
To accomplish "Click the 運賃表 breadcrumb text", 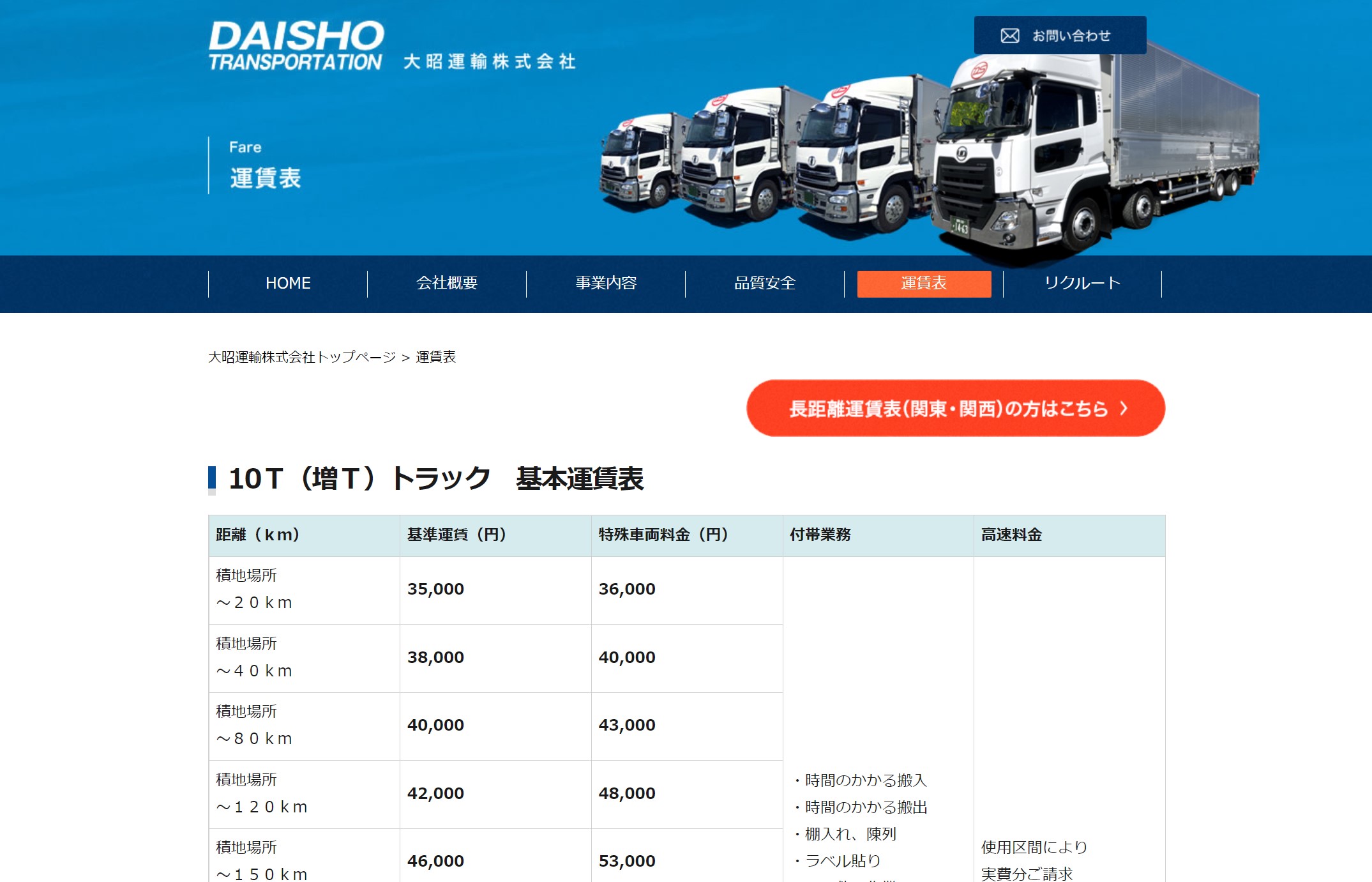I will (436, 357).
